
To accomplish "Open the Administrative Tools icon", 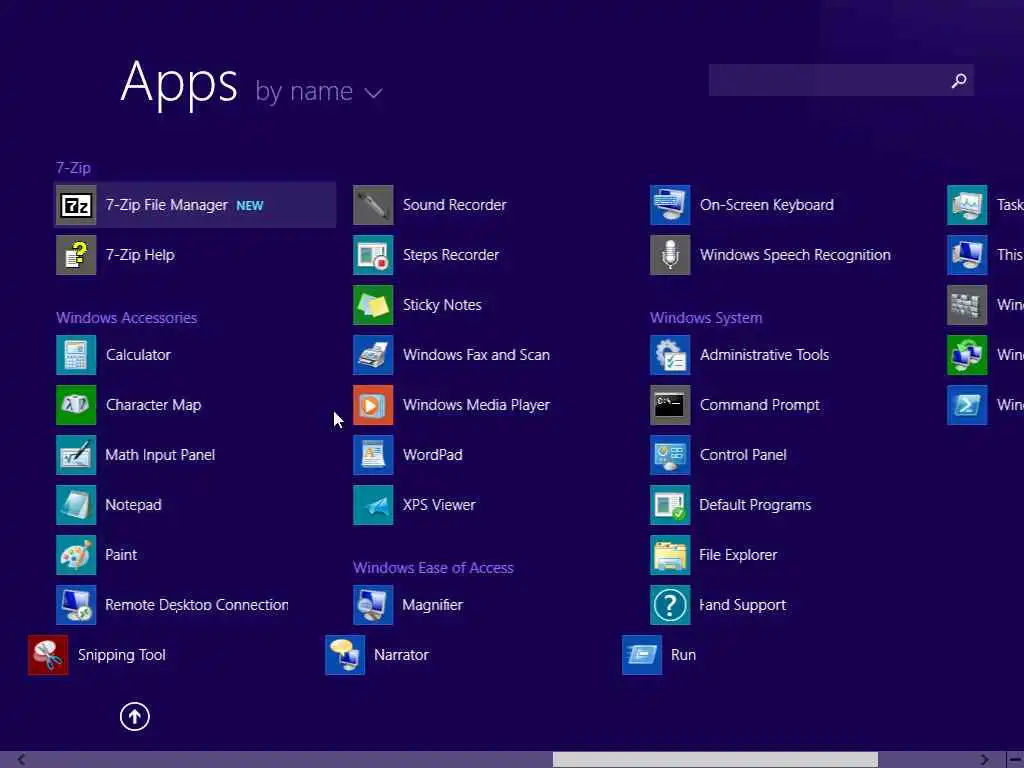I will point(670,355).
